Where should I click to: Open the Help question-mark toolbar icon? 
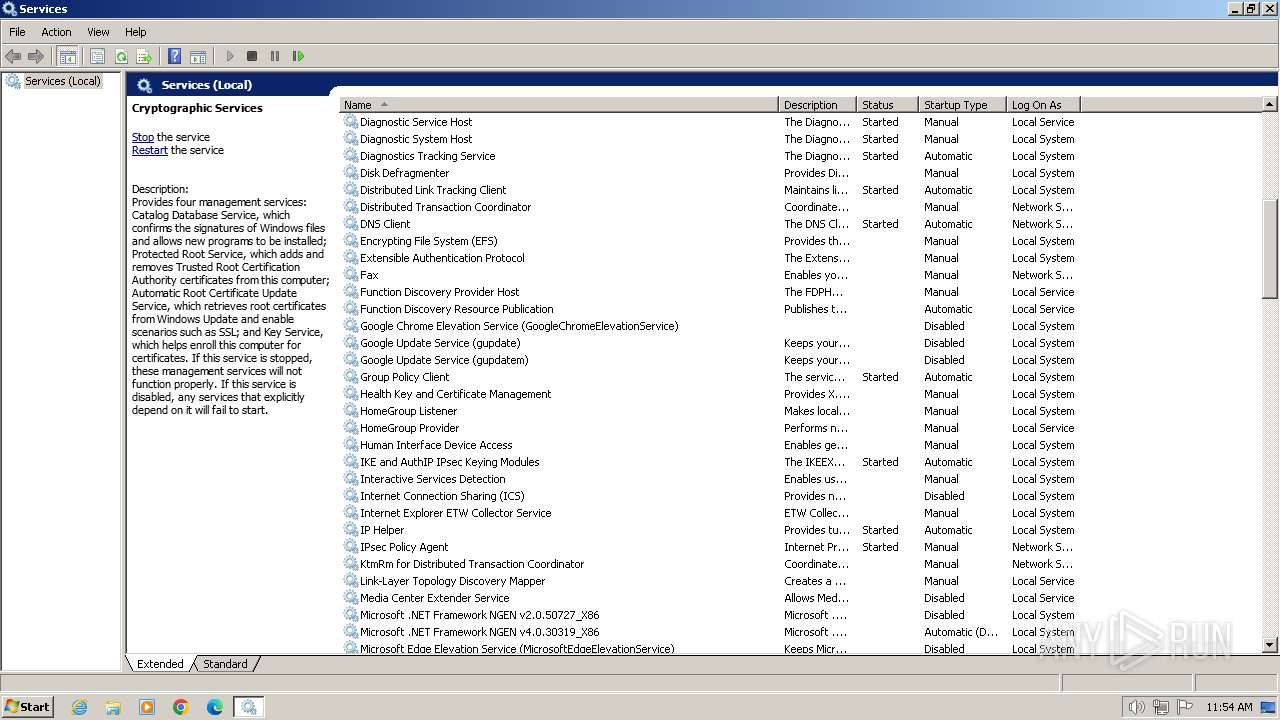point(175,57)
